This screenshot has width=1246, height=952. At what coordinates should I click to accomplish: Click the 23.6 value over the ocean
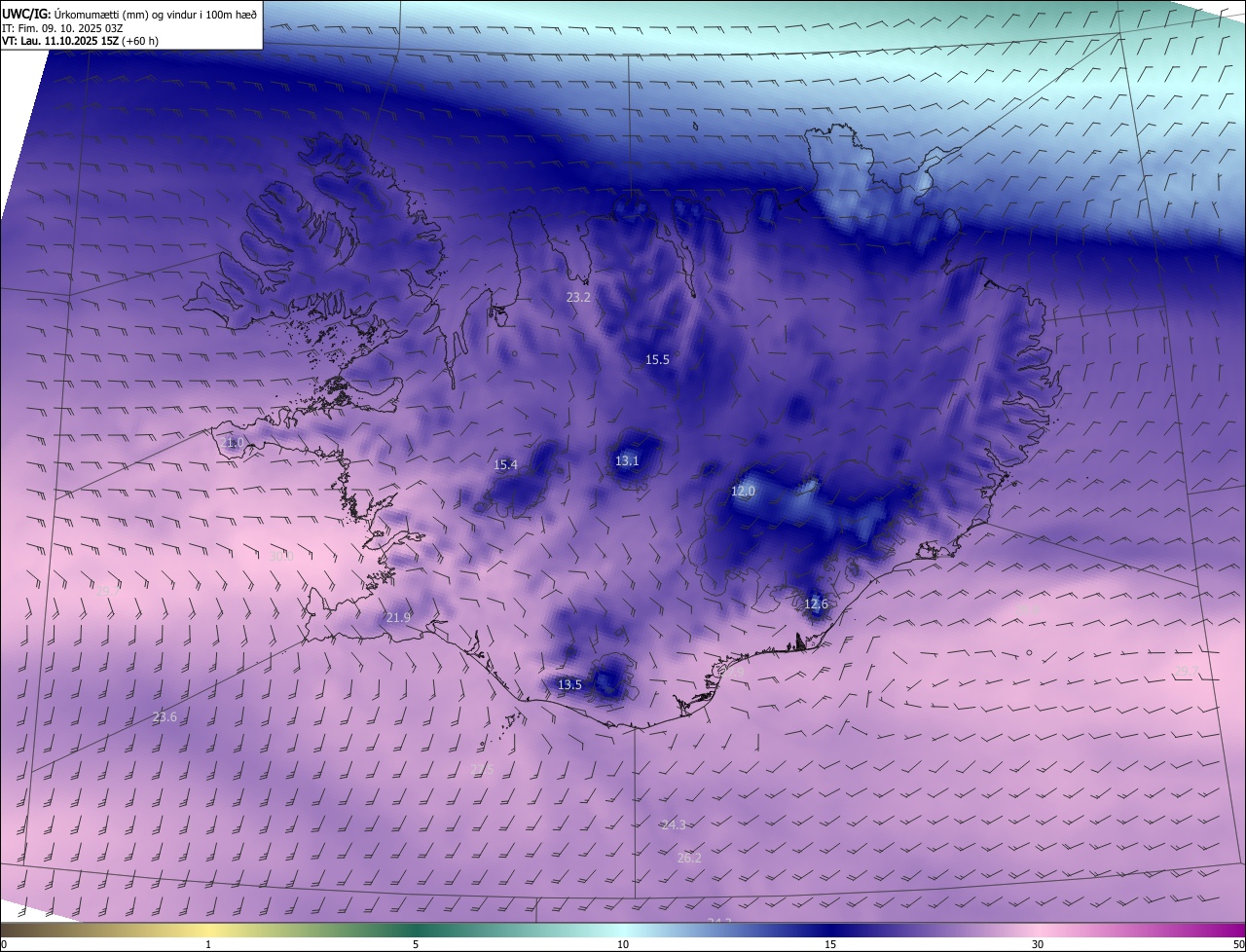tap(165, 716)
